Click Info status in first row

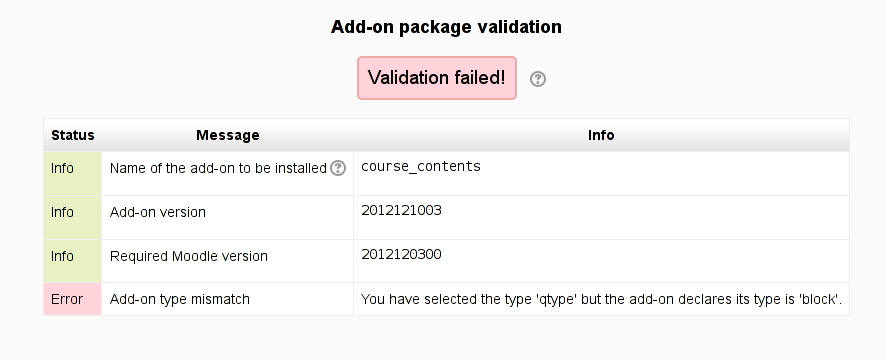click(62, 168)
